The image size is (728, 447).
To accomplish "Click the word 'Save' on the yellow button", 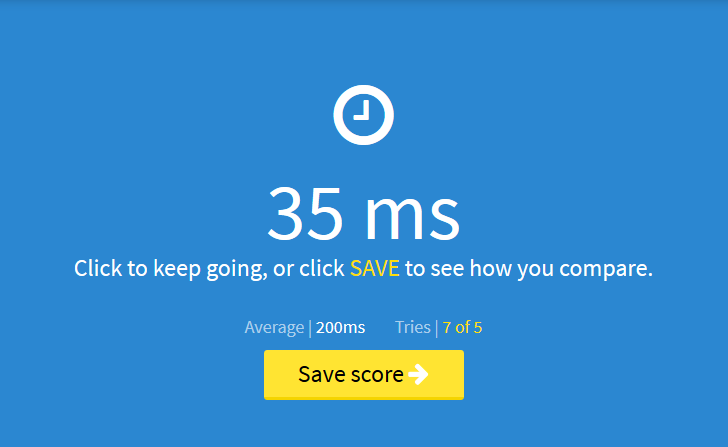I will click(322, 374).
